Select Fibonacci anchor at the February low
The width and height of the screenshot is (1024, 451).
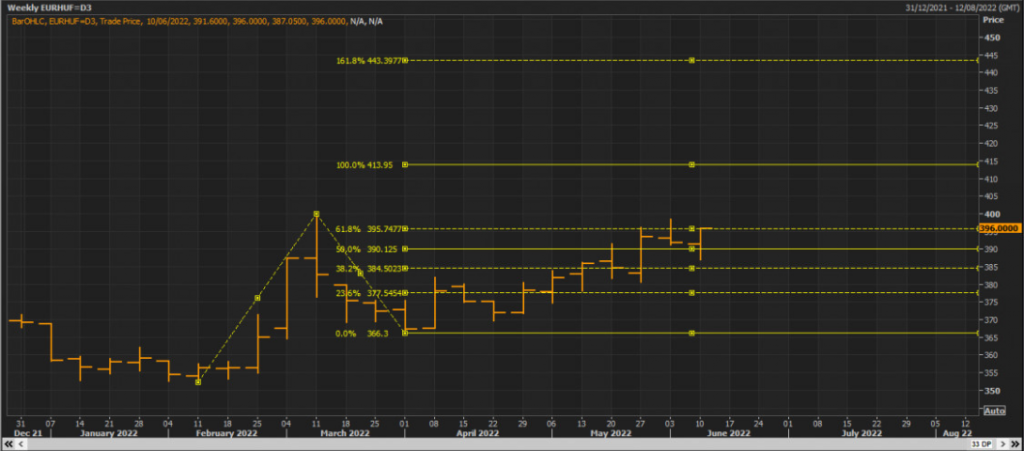pyautogui.click(x=198, y=382)
